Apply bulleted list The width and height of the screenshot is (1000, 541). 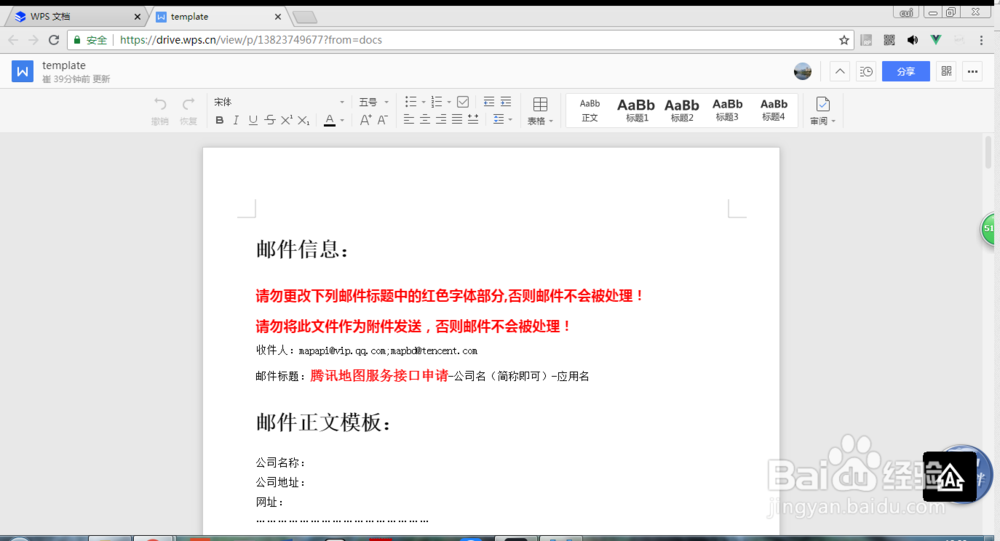click(x=411, y=102)
